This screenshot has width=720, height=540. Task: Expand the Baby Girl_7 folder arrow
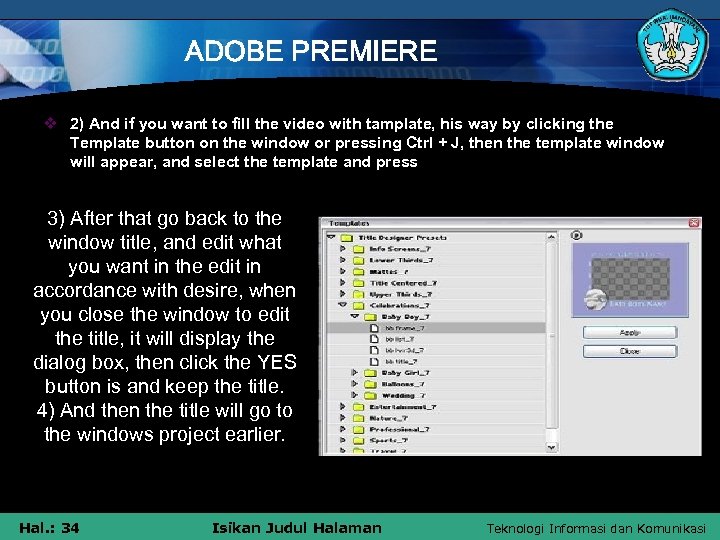(x=354, y=373)
